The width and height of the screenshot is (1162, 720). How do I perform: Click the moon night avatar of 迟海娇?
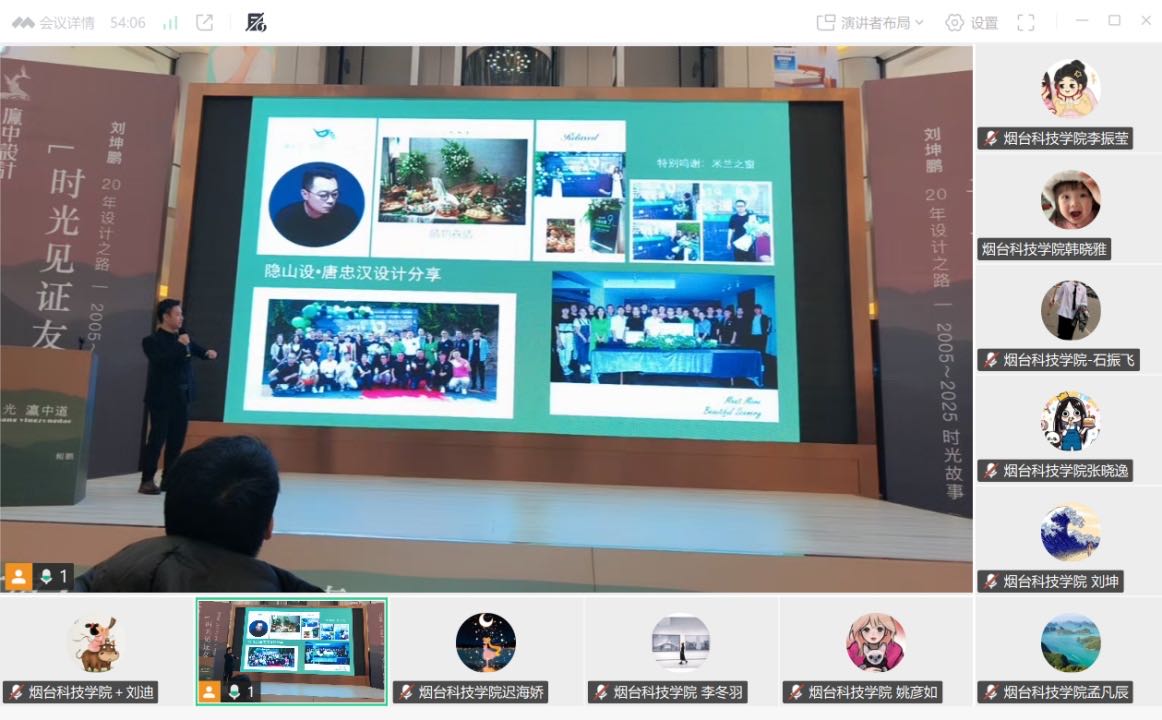pyautogui.click(x=485, y=643)
